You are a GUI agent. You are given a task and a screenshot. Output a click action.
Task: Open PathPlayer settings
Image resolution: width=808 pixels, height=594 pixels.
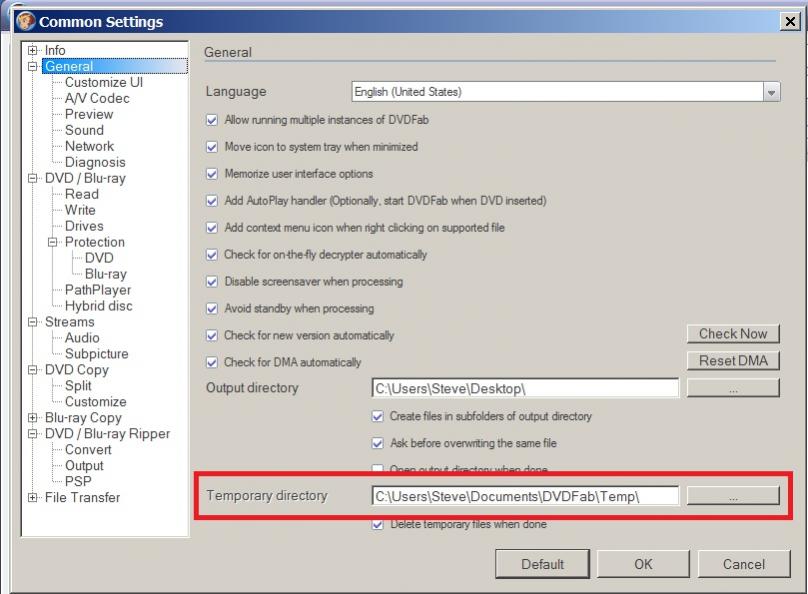pos(98,290)
